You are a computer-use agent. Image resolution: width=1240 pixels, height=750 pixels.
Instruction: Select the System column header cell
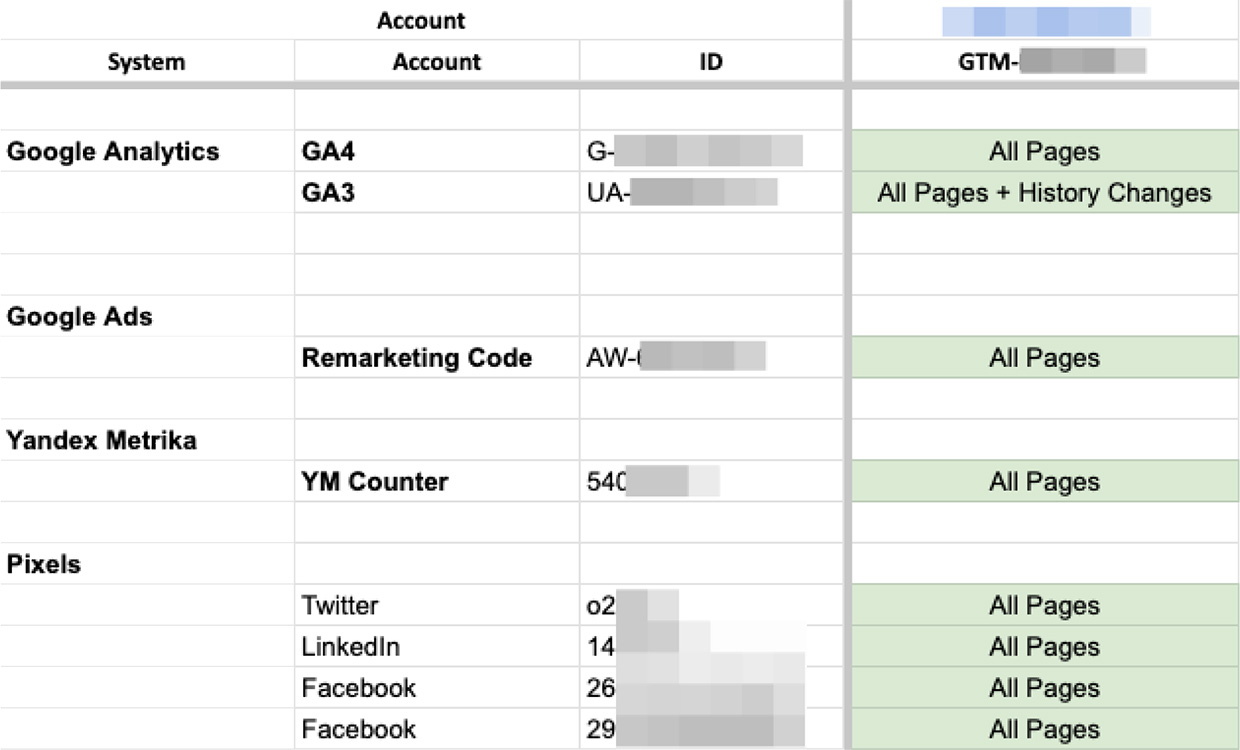tap(146, 62)
